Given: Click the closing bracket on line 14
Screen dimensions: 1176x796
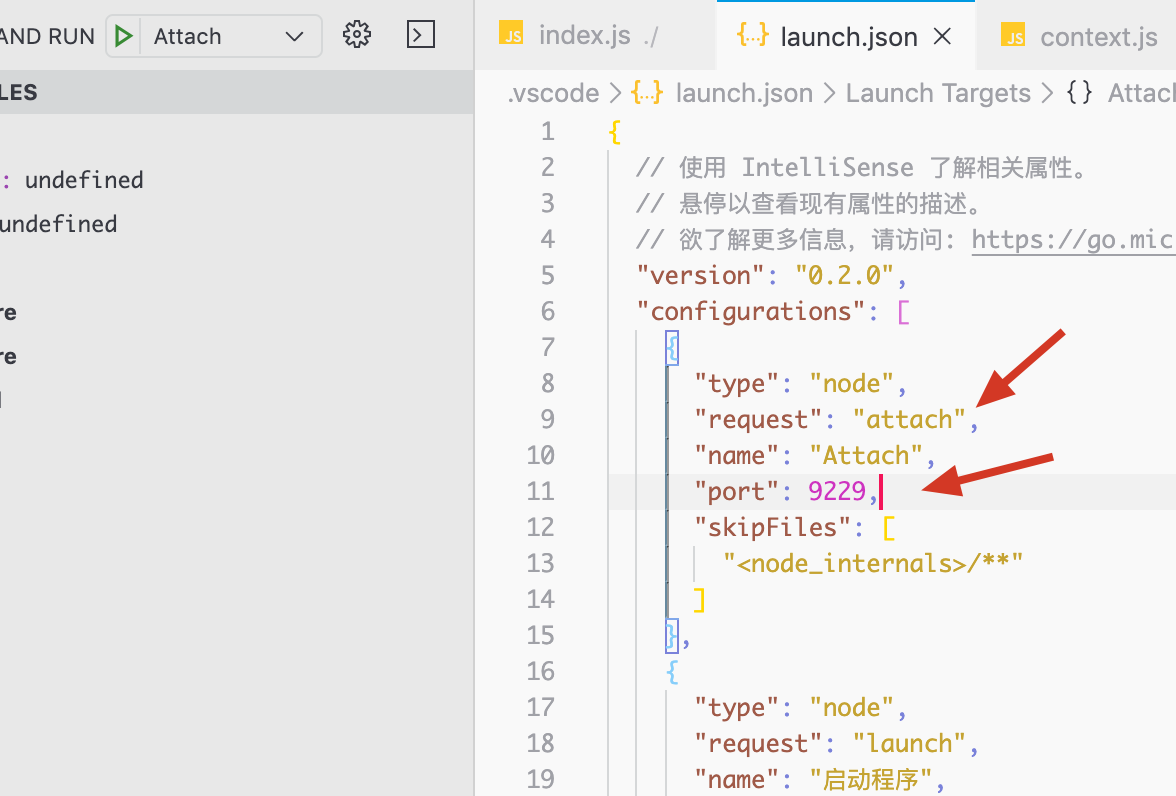Looking at the screenshot, I should (700, 600).
